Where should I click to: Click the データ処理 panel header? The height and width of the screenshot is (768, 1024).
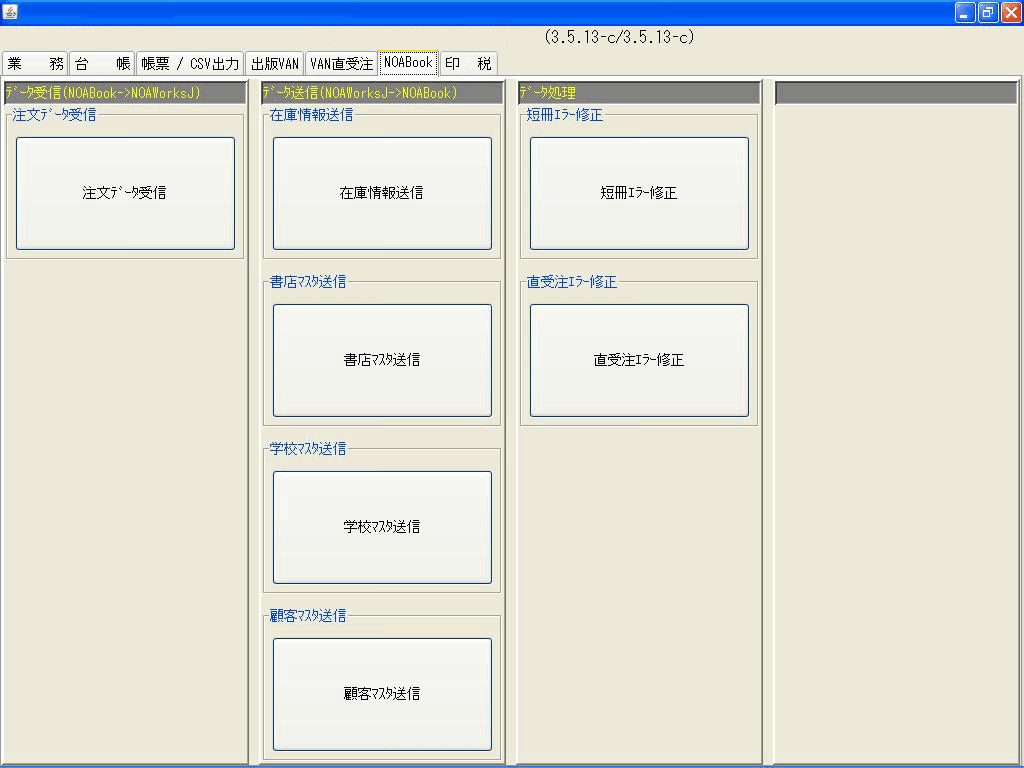pyautogui.click(x=637, y=91)
